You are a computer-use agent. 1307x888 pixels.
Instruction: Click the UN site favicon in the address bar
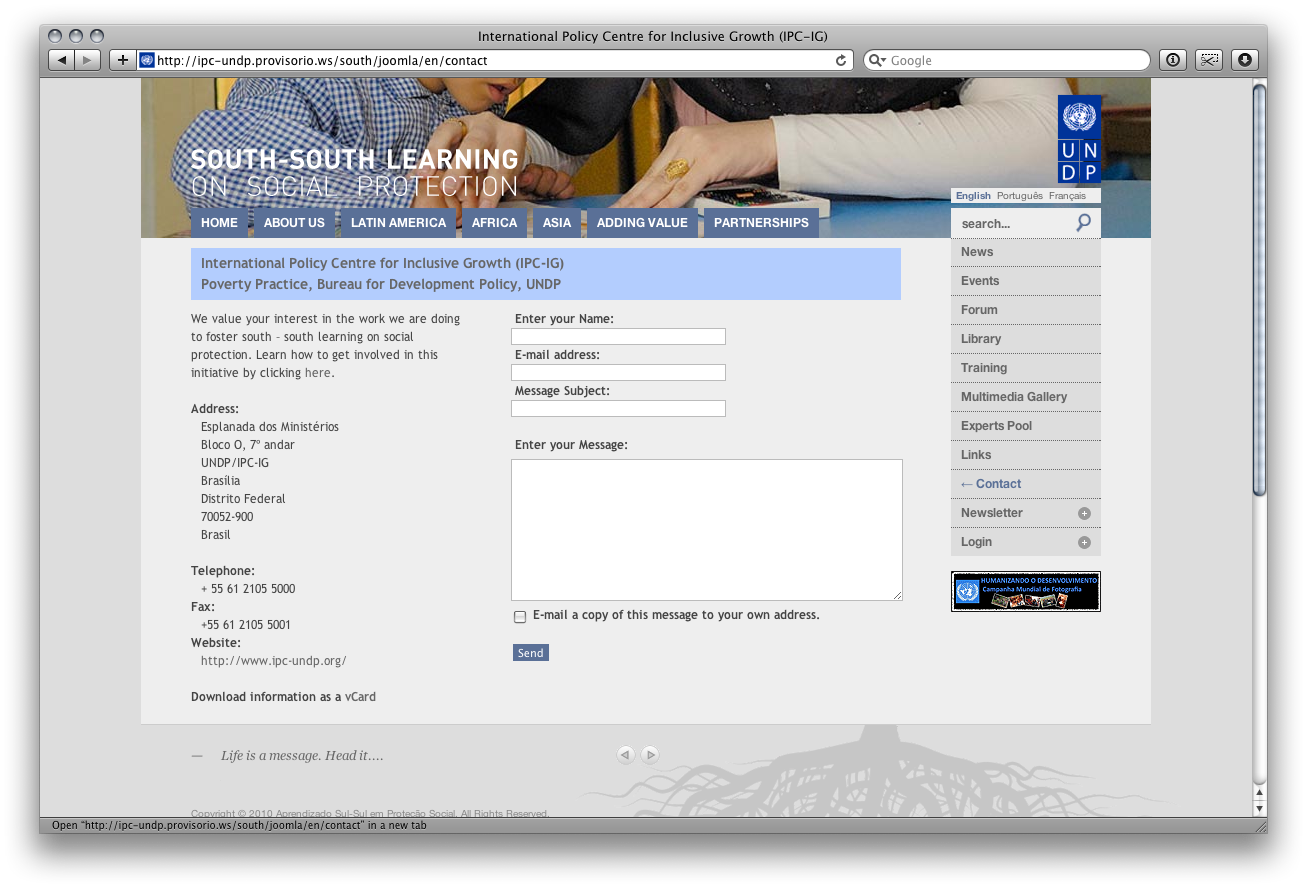click(x=147, y=60)
